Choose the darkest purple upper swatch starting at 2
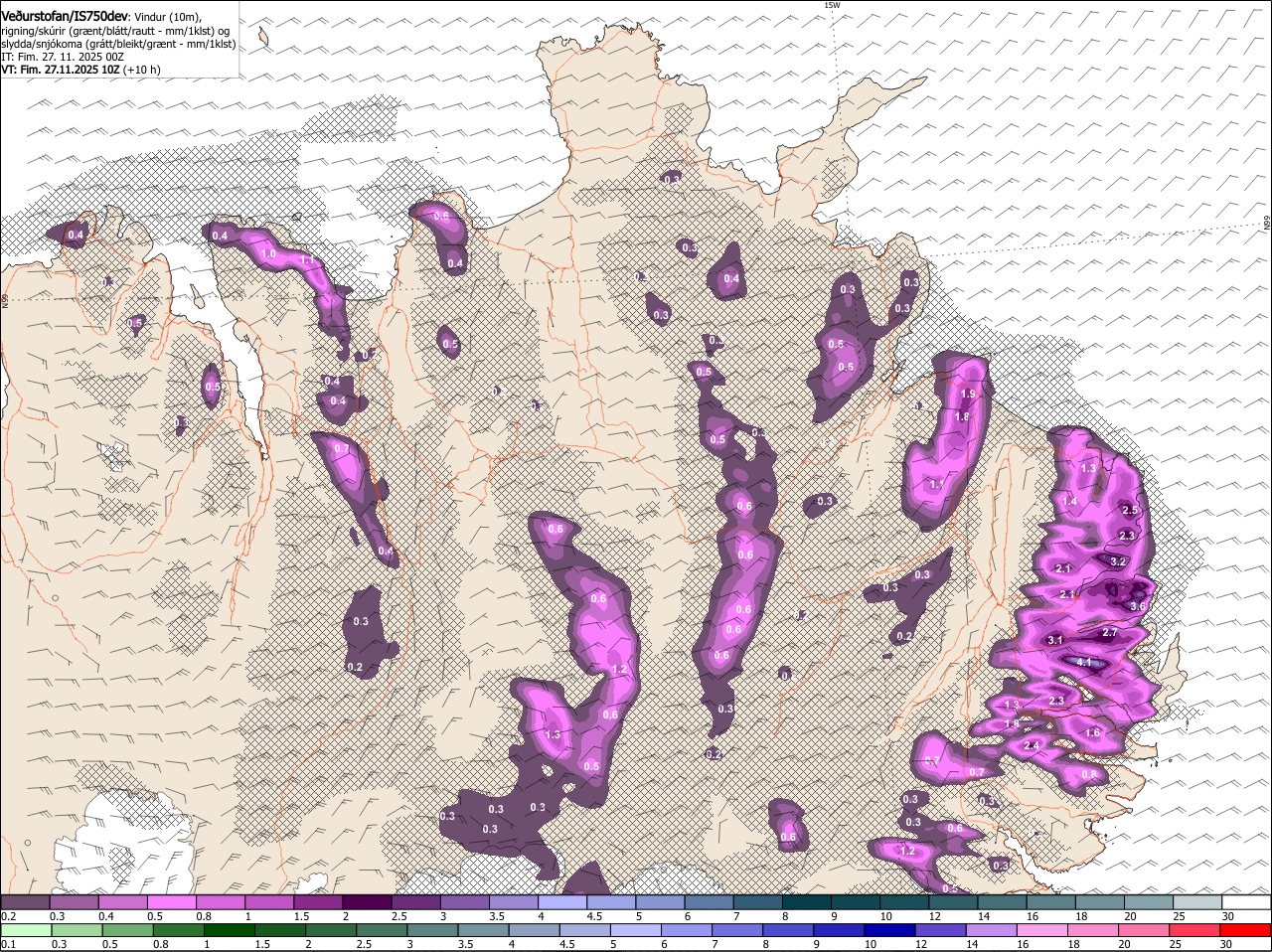 [368, 902]
